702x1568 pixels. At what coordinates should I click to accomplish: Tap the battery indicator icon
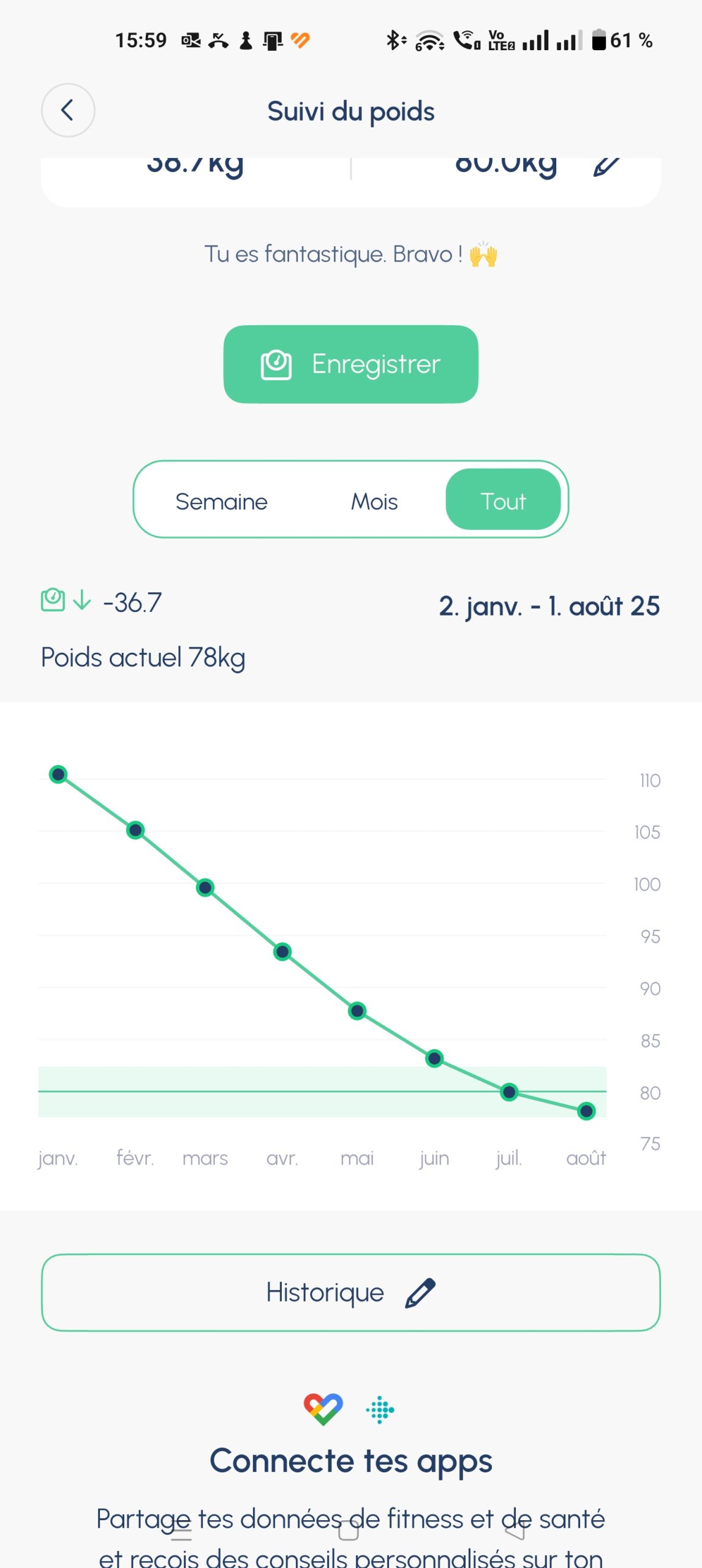[598, 40]
